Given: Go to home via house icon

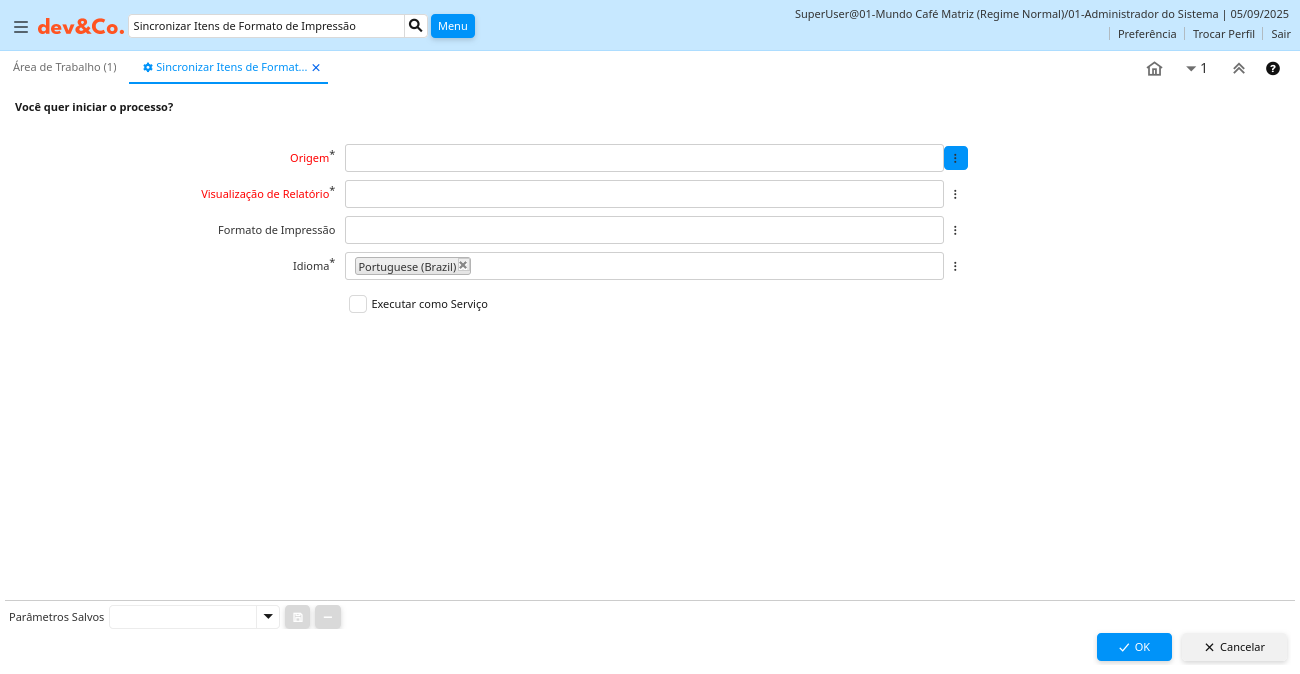Looking at the screenshot, I should click(x=1154, y=69).
